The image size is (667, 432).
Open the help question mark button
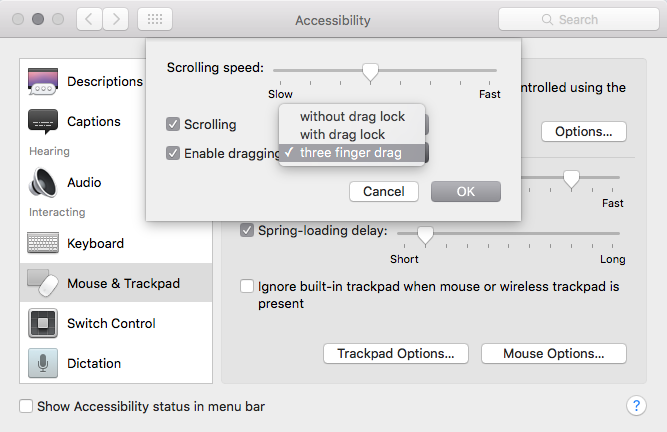pyautogui.click(x=636, y=406)
